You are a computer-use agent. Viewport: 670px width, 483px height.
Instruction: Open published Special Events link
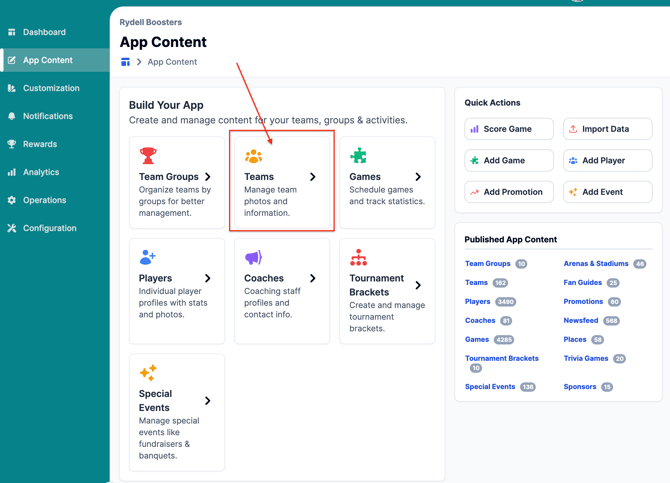click(490, 386)
